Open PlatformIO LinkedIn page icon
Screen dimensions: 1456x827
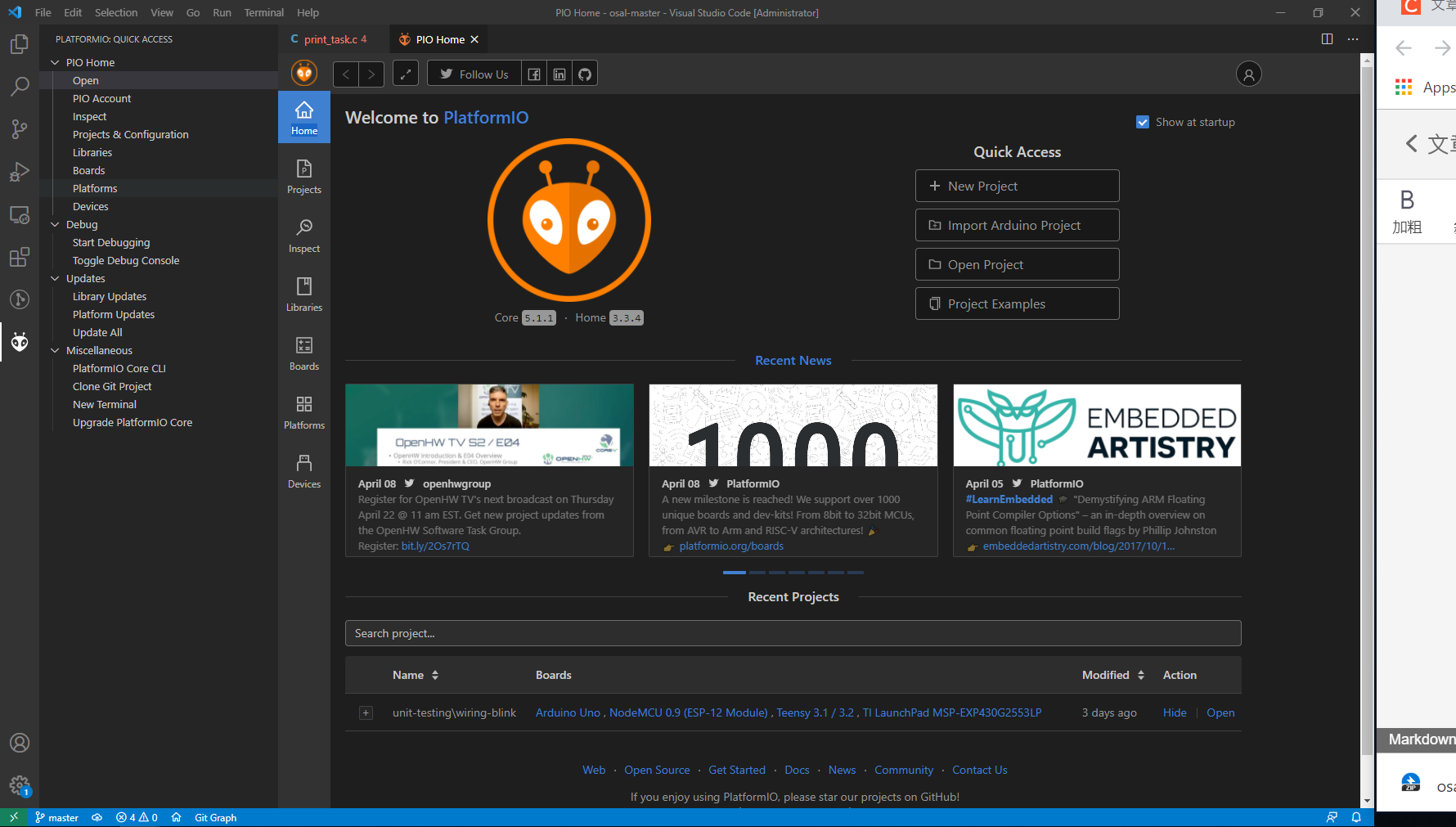559,74
